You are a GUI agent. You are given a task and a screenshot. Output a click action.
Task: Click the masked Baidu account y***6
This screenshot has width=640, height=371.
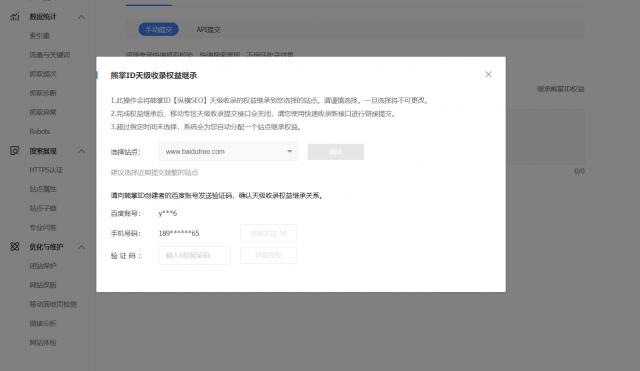pos(168,213)
